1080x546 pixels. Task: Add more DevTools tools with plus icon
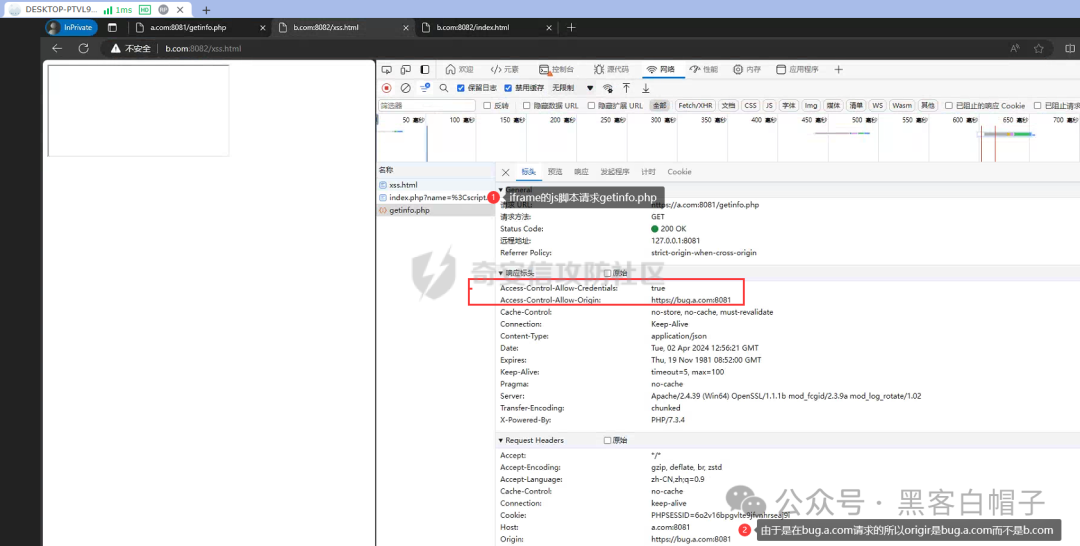click(838, 70)
